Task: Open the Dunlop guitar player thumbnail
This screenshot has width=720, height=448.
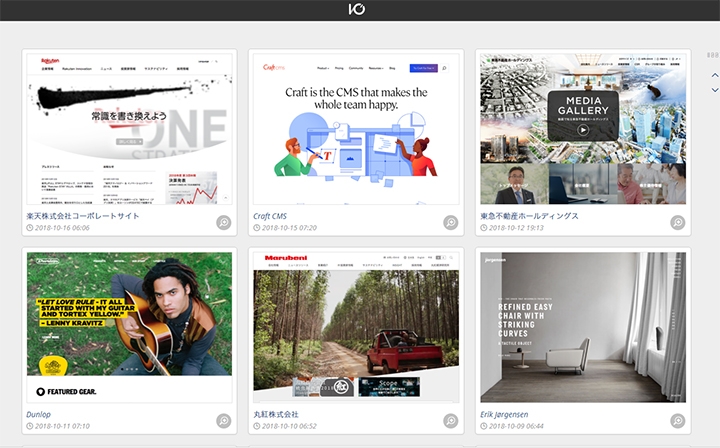Action: click(x=129, y=327)
